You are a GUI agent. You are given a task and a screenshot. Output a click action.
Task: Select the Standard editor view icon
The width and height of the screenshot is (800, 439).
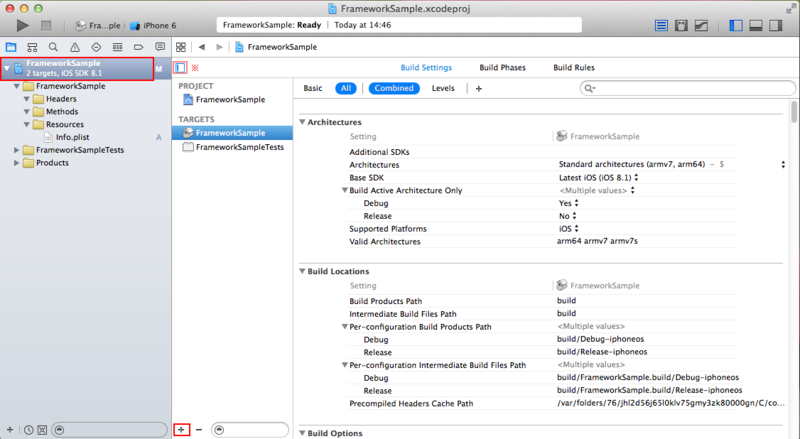(x=661, y=25)
